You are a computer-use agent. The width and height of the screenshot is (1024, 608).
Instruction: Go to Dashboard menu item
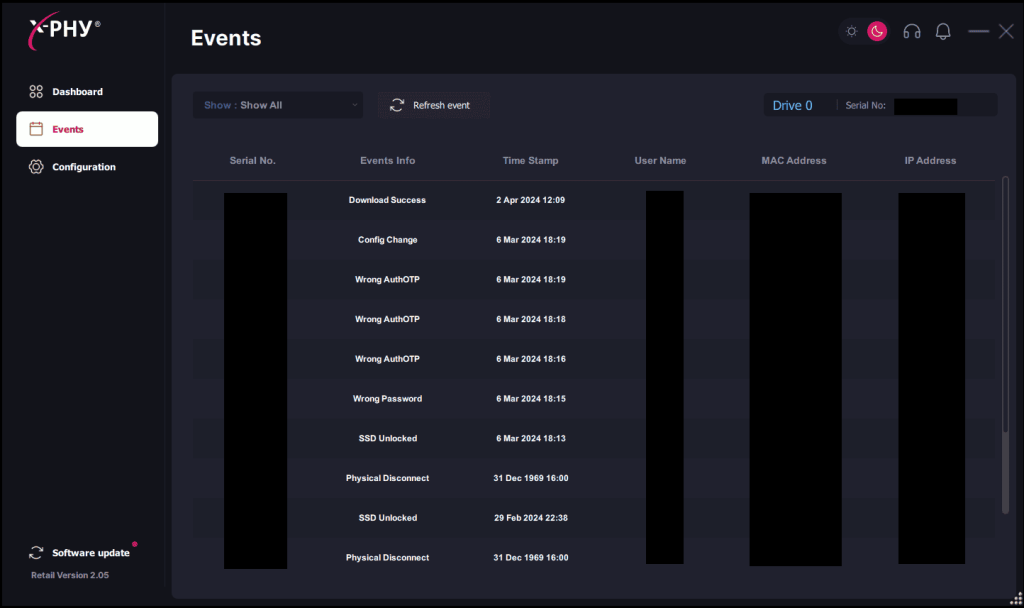tap(77, 92)
